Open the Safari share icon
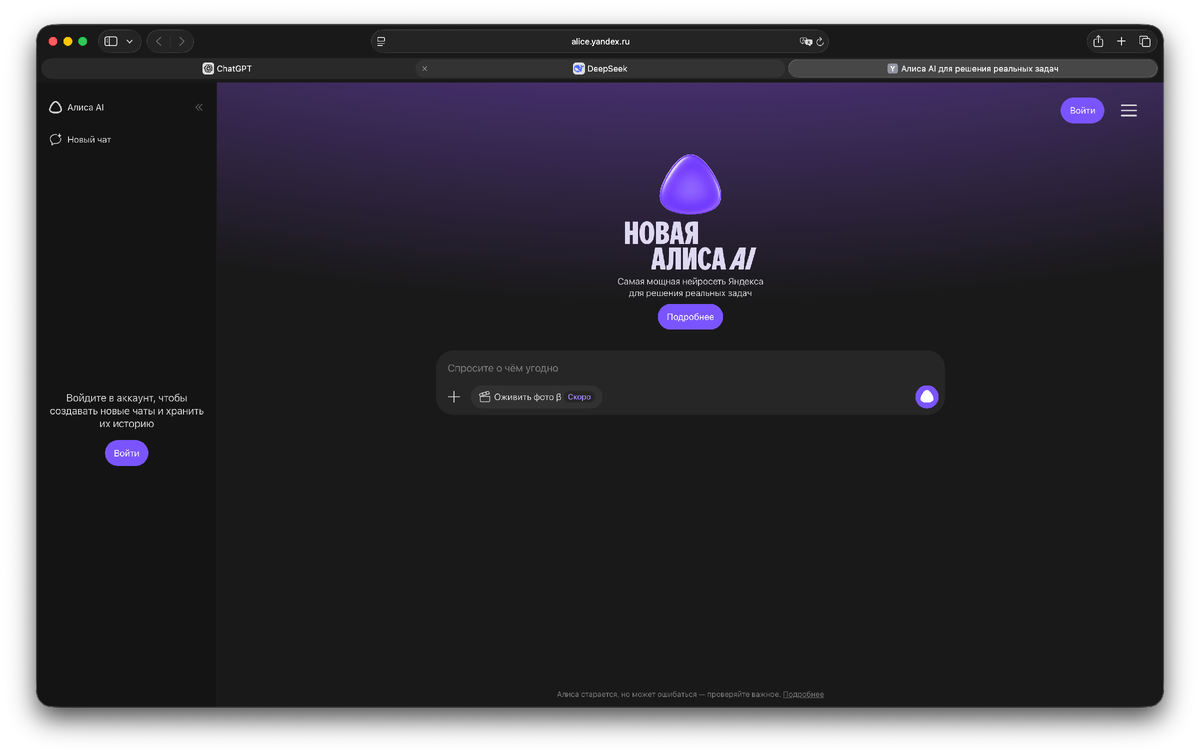 click(x=1098, y=41)
